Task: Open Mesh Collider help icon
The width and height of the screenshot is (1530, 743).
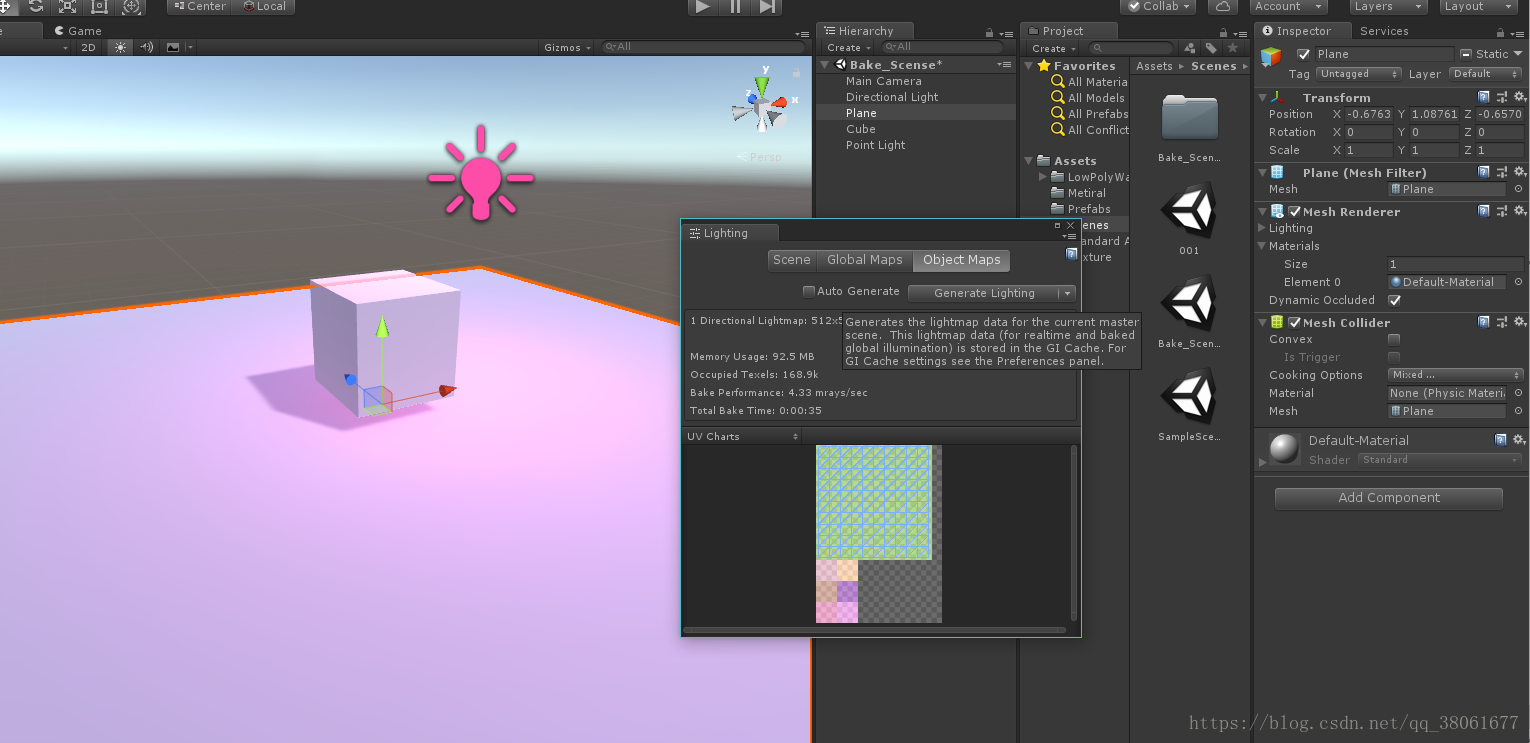Action: pos(1484,322)
